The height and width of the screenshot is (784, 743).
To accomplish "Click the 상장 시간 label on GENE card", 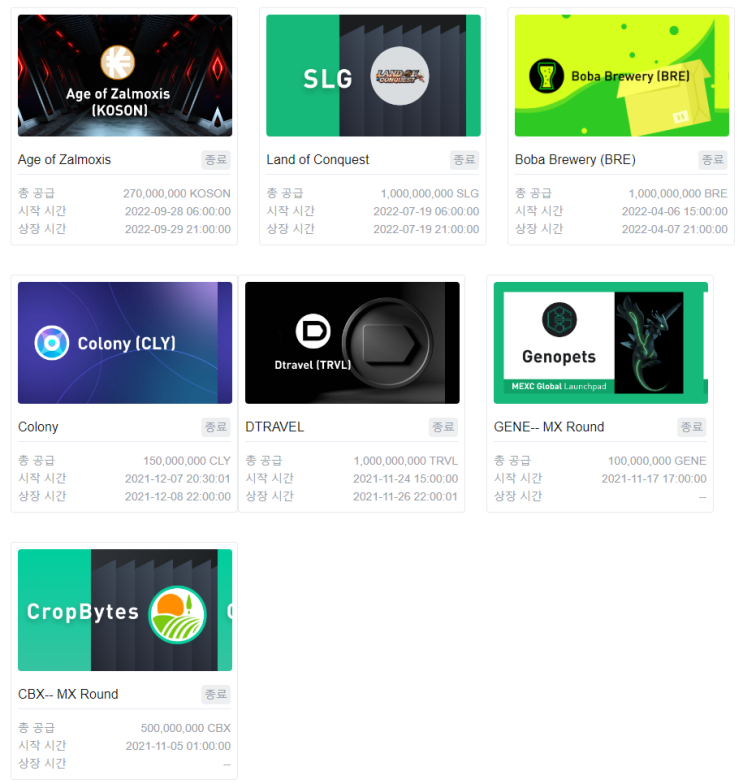I will [518, 496].
